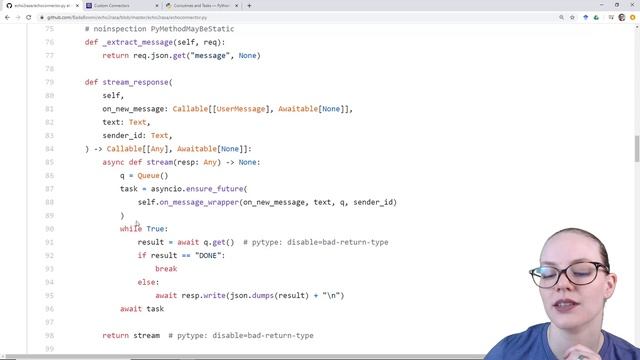Click "Queue" on line 86

[x=148, y=176]
